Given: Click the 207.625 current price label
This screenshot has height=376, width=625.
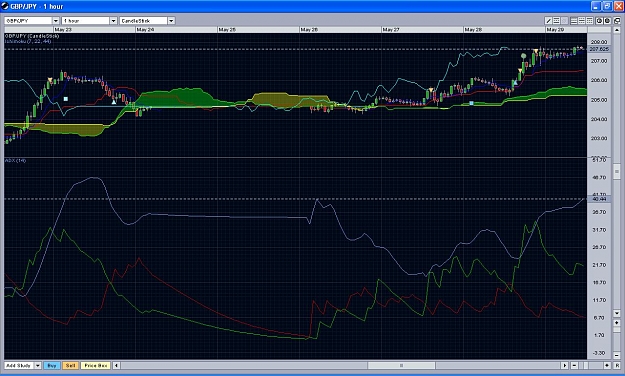Looking at the screenshot, I should (x=599, y=49).
